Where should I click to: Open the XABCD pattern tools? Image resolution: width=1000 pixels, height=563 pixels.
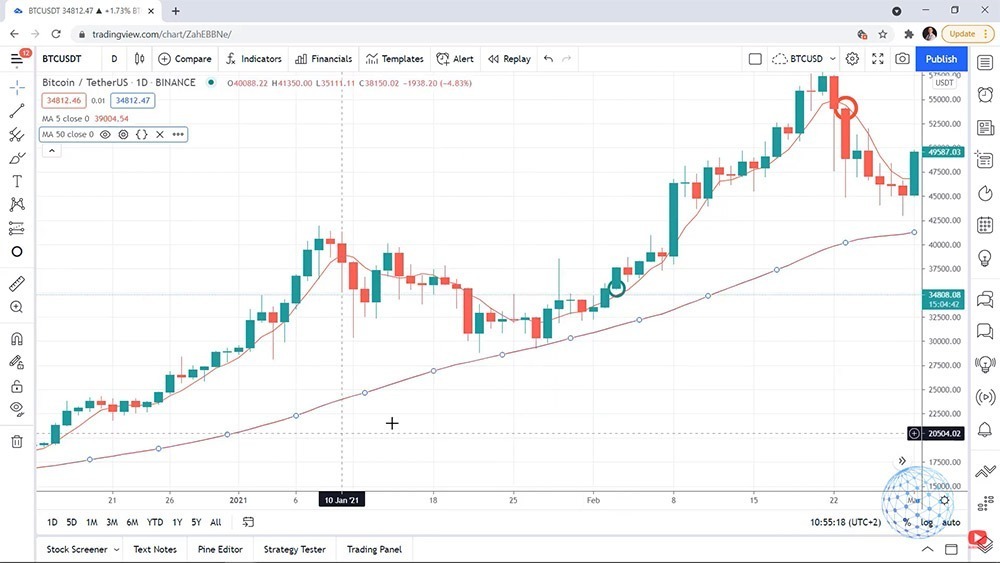tap(17, 204)
